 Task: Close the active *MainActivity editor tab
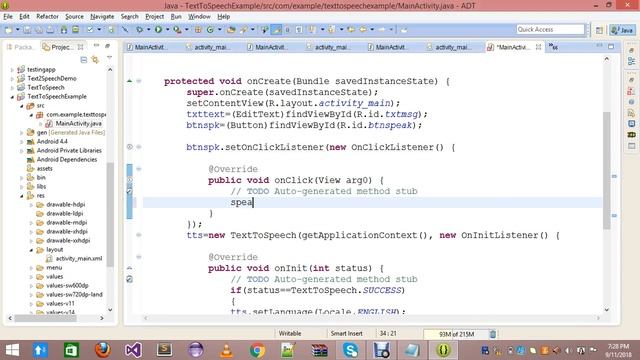point(538,47)
